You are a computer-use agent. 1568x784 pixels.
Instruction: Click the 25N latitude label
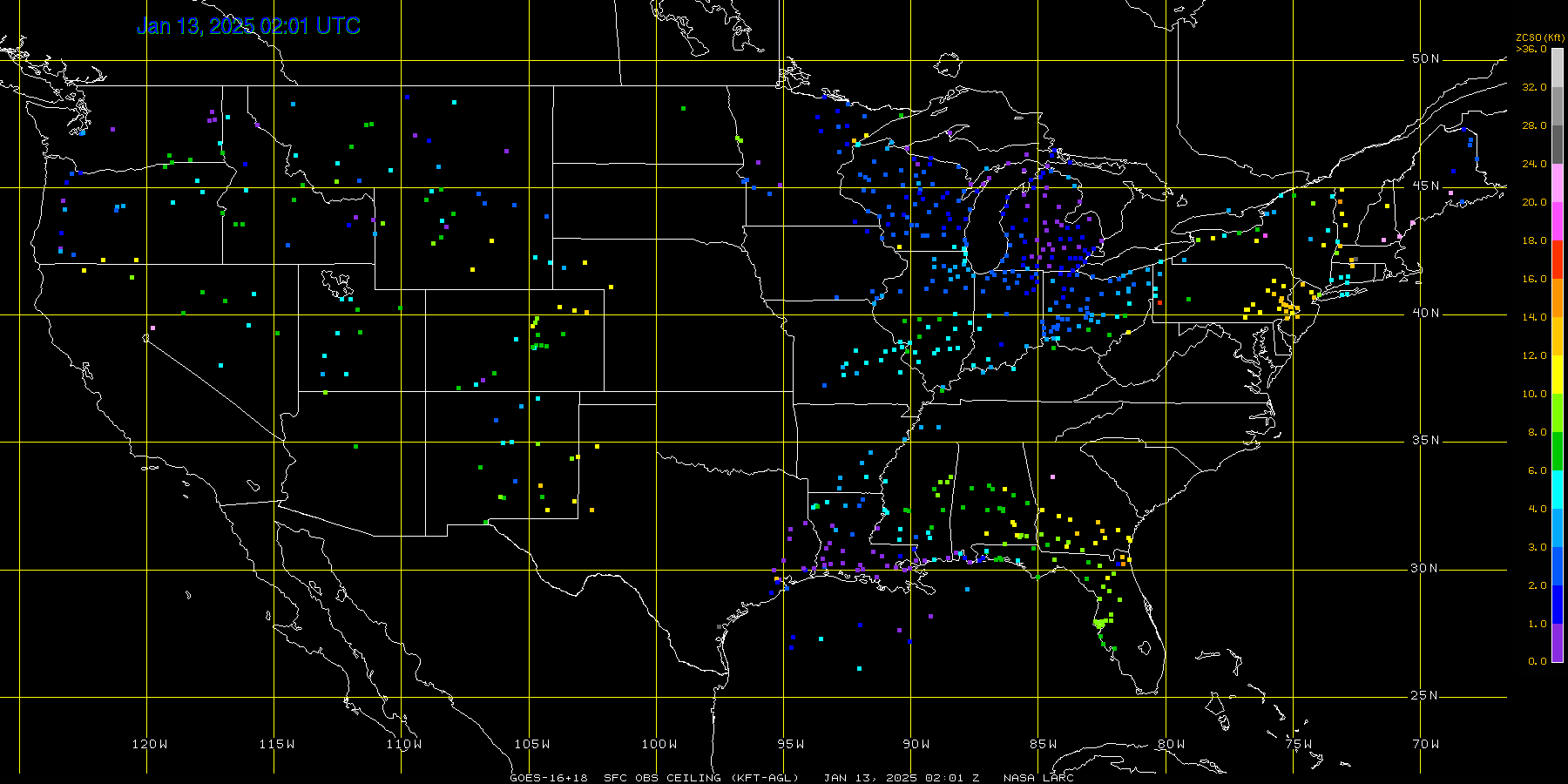pyautogui.click(x=1426, y=695)
